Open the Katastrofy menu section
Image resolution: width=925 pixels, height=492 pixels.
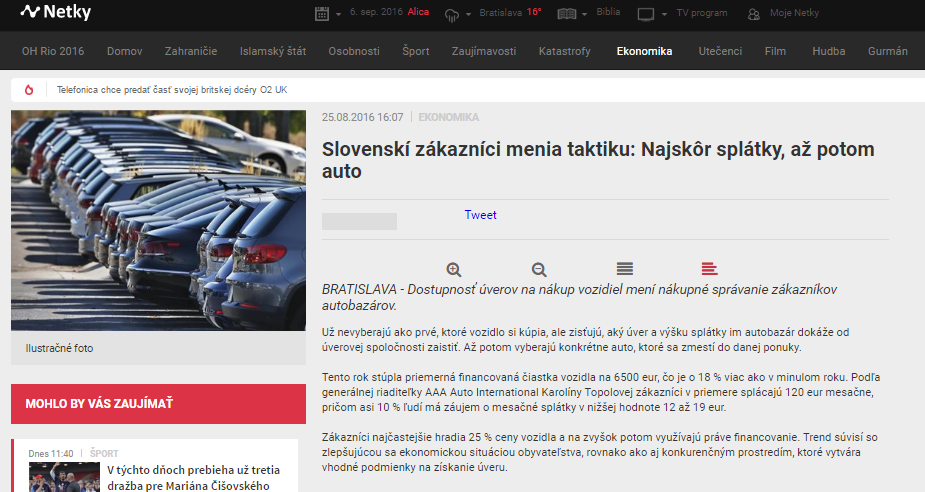pos(564,51)
